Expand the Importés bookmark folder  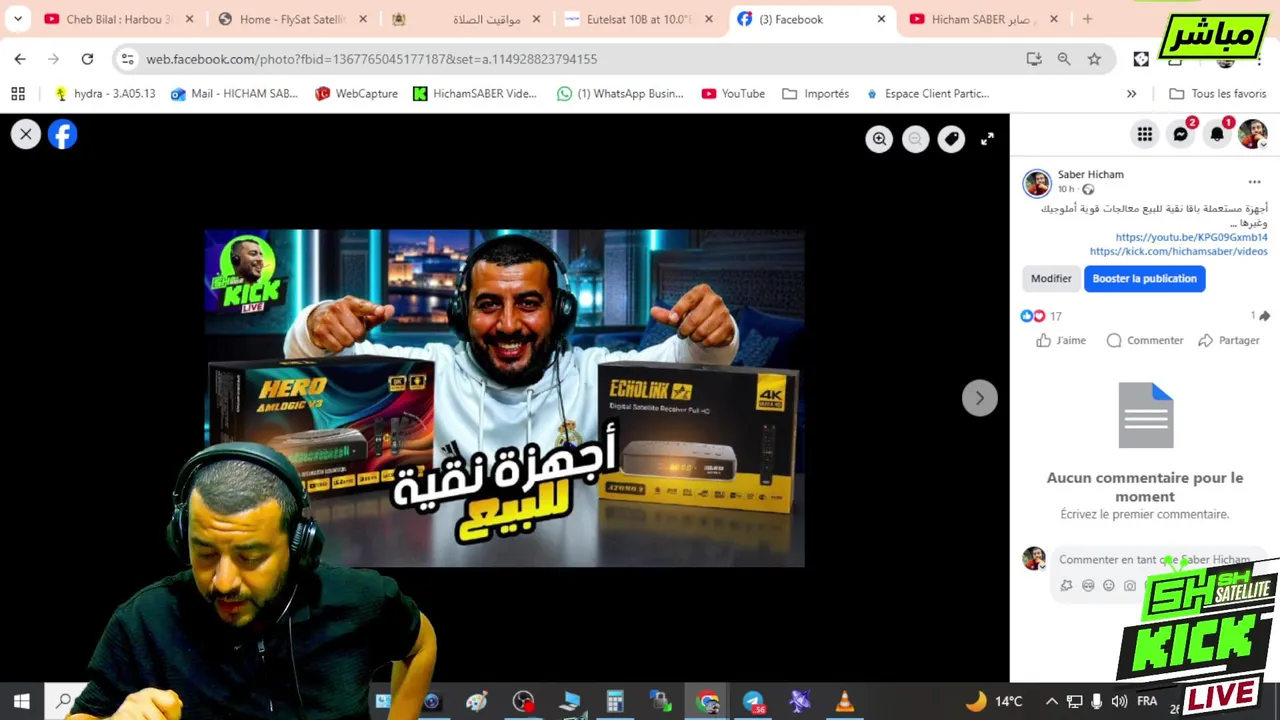[816, 93]
